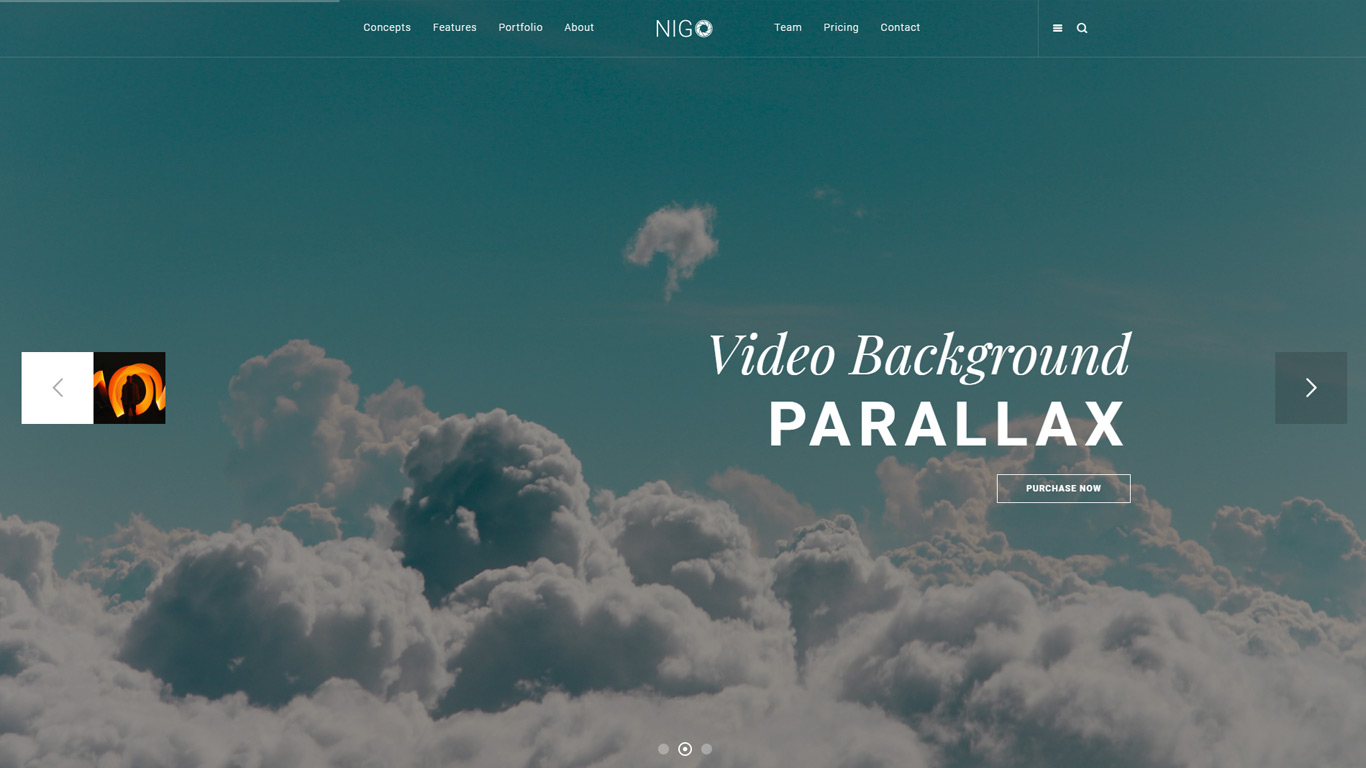The image size is (1366, 768).
Task: Click the Purchase Now button
Action: pyautogui.click(x=1064, y=489)
